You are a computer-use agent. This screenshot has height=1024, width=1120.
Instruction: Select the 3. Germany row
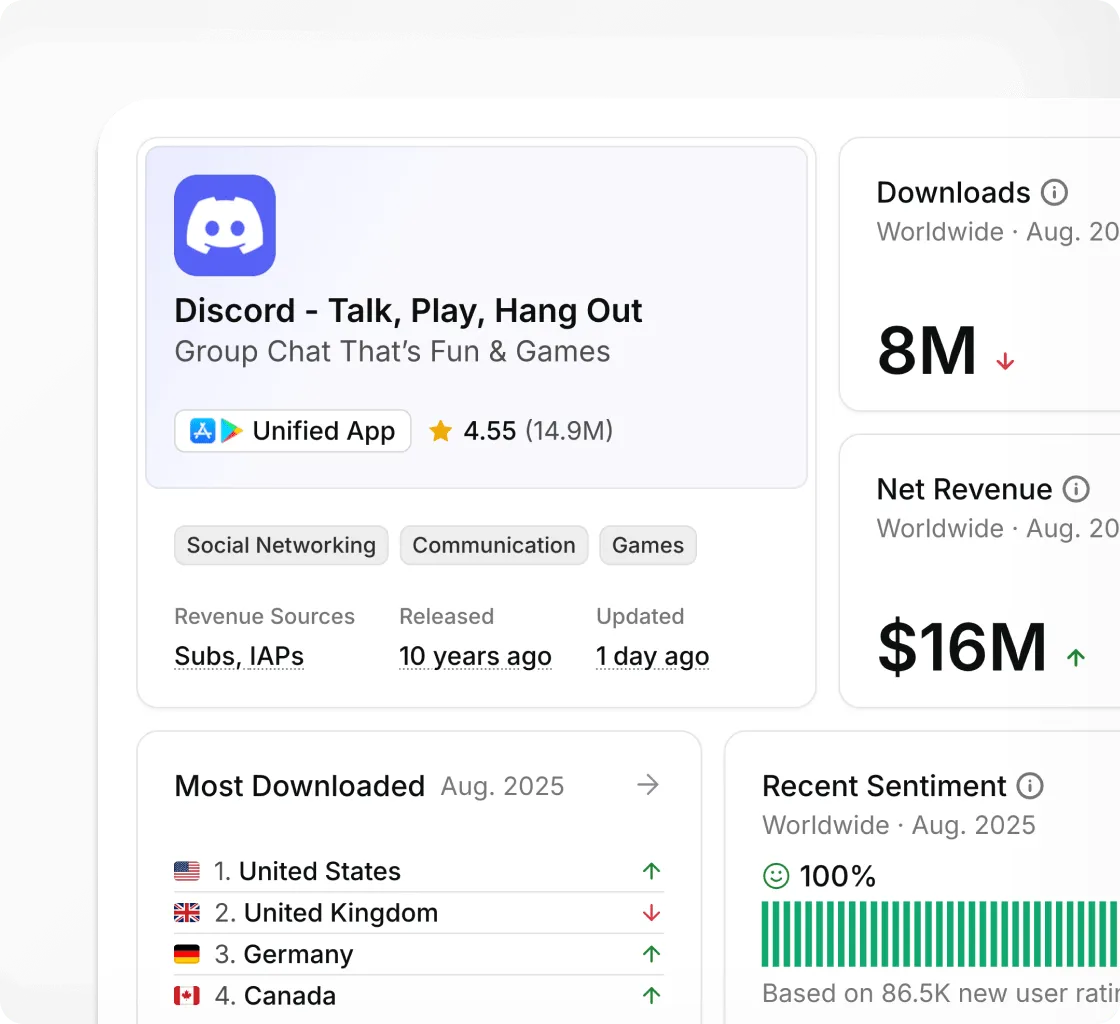tap(419, 954)
